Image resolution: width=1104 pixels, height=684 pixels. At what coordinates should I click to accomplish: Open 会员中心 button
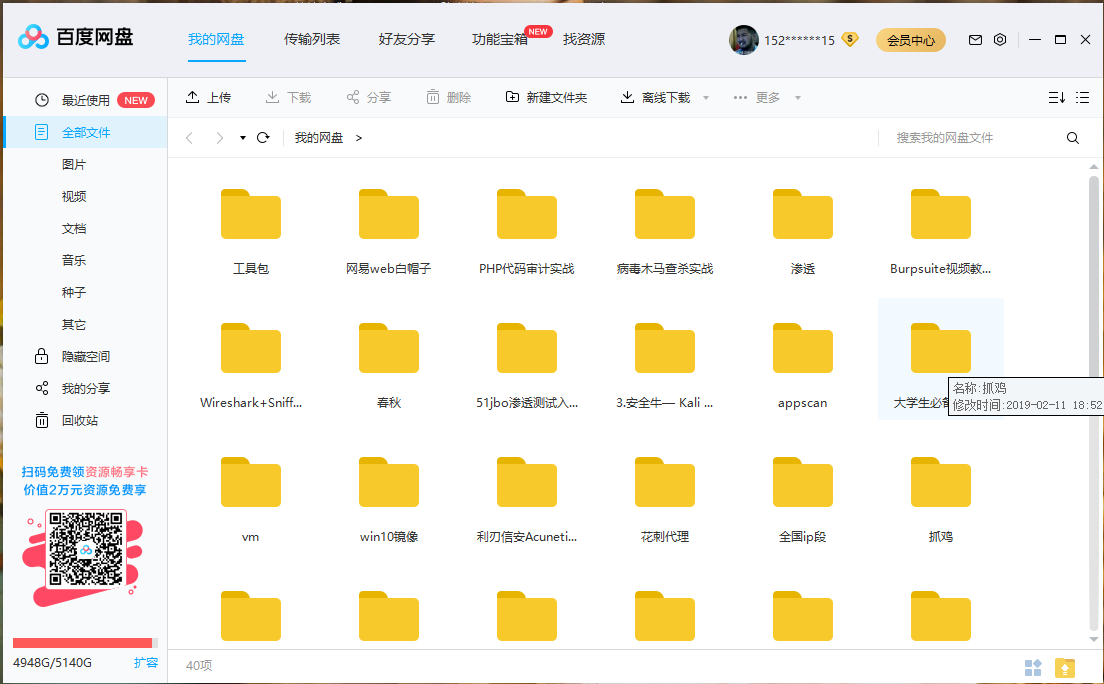click(x=910, y=40)
